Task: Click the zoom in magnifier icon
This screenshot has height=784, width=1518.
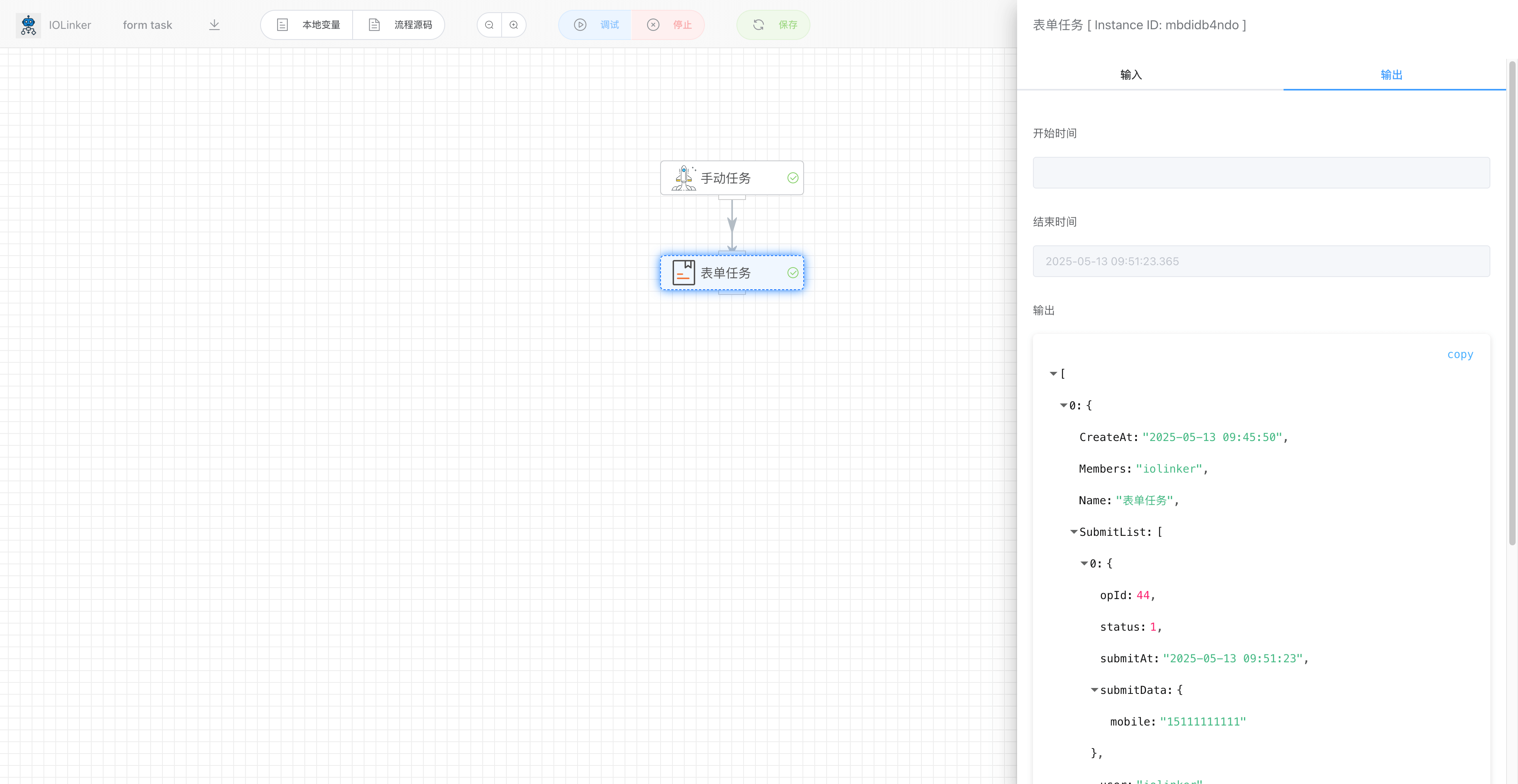Action: click(513, 25)
